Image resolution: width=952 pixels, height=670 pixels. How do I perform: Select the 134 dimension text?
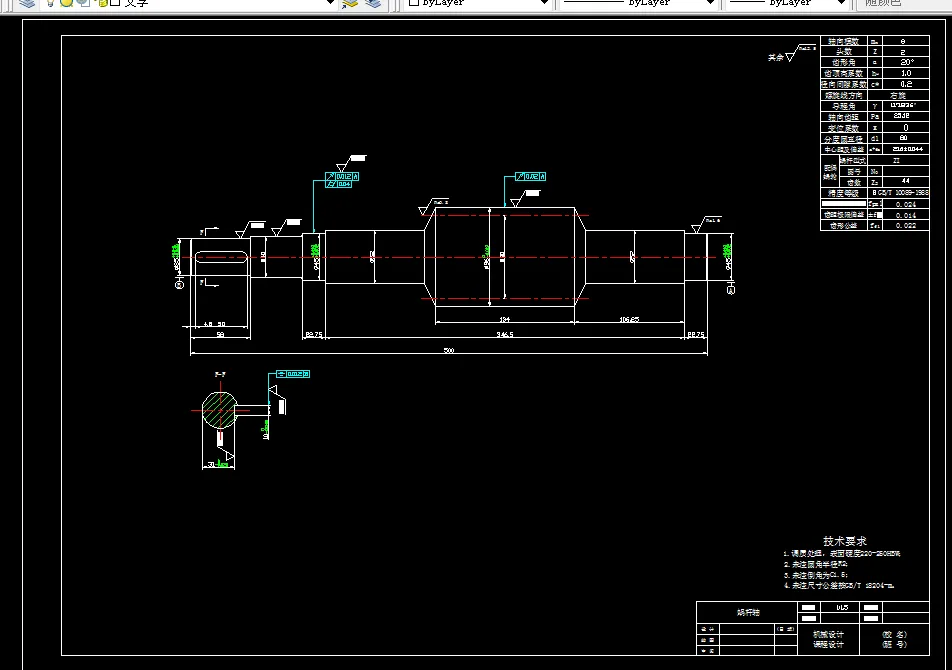coord(505,319)
